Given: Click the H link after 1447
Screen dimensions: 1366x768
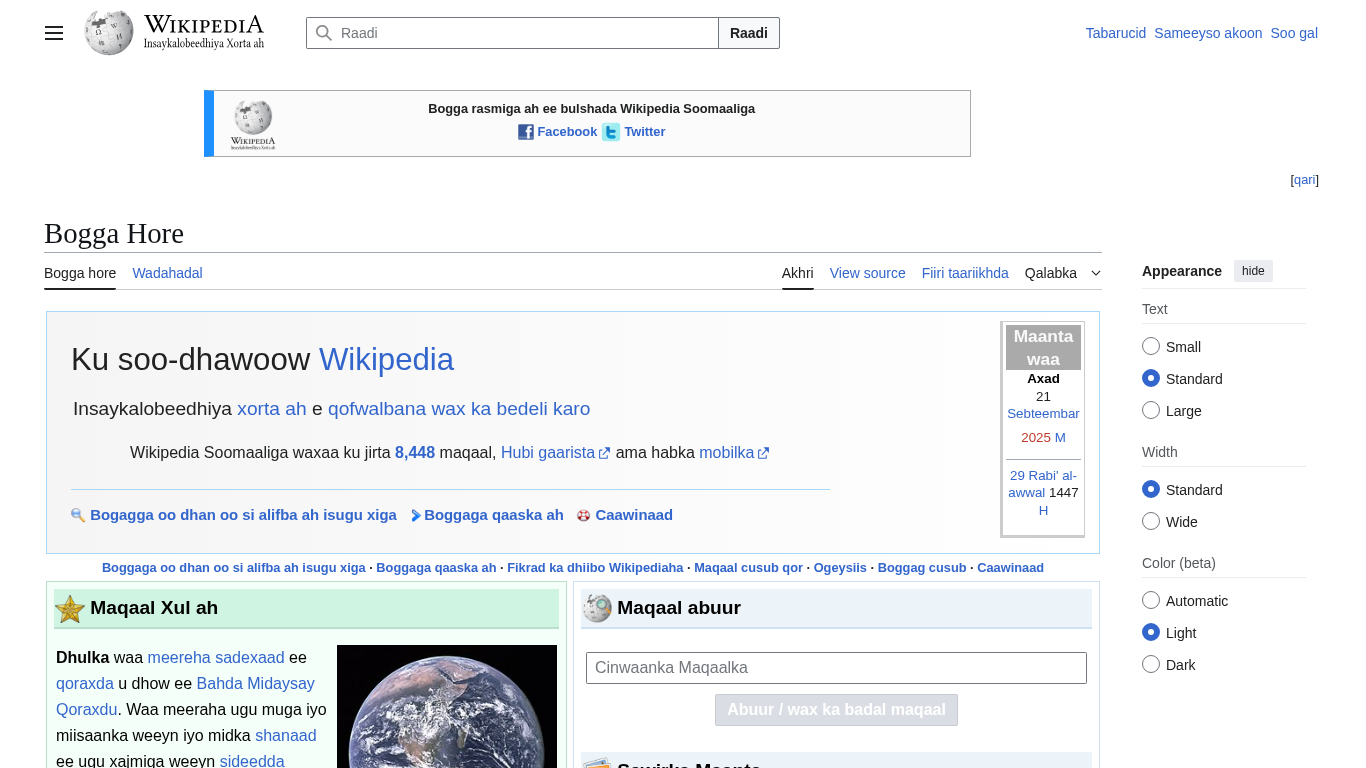Looking at the screenshot, I should click(x=1043, y=511).
